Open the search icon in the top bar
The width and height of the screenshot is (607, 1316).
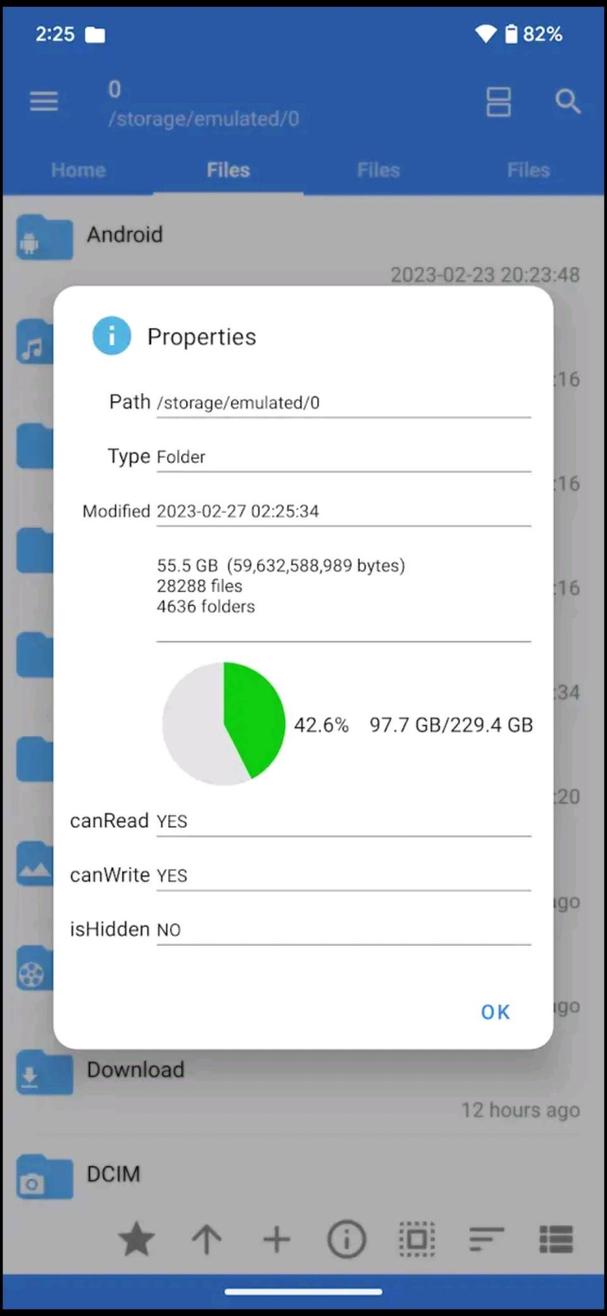click(x=567, y=101)
